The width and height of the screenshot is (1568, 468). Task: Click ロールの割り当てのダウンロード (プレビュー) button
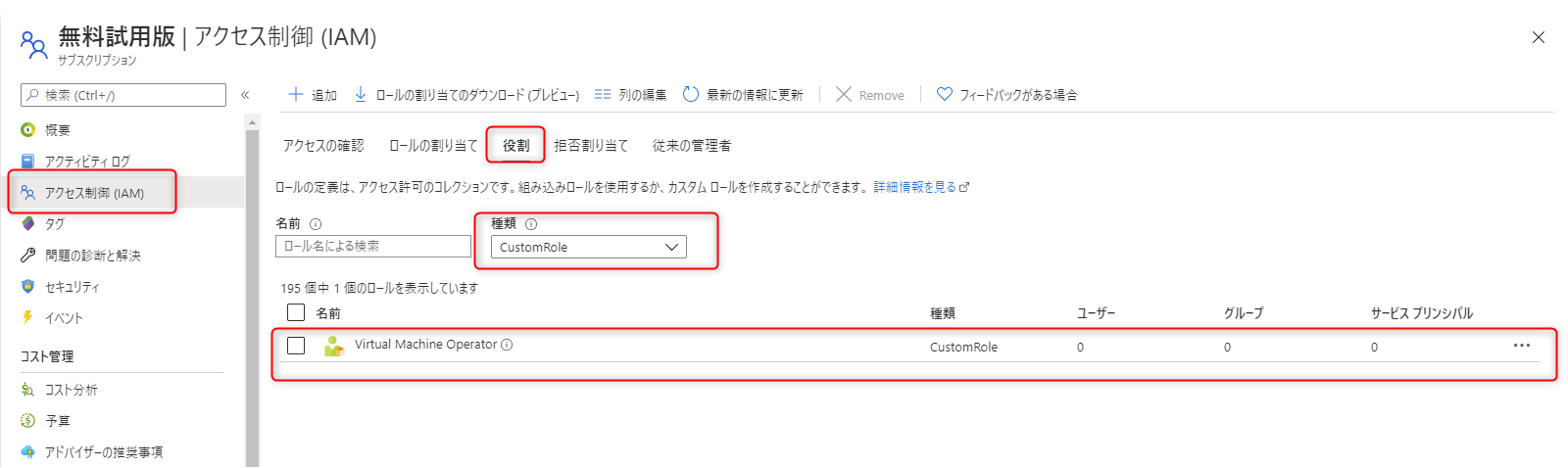(466, 95)
